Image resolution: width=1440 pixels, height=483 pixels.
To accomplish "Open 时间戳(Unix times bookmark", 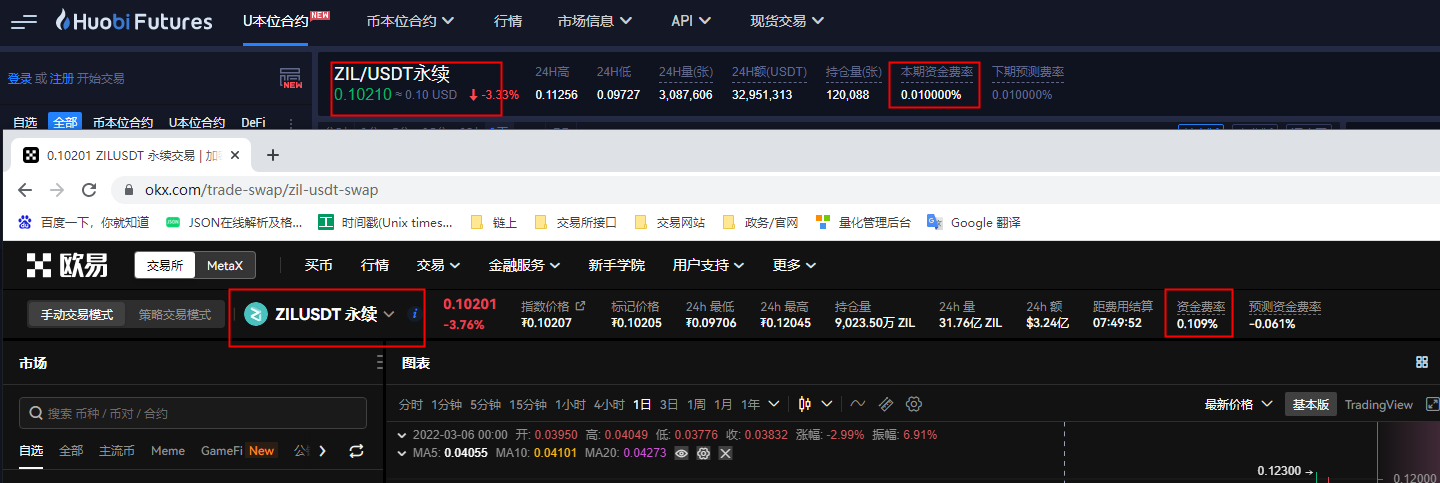I will coord(385,222).
